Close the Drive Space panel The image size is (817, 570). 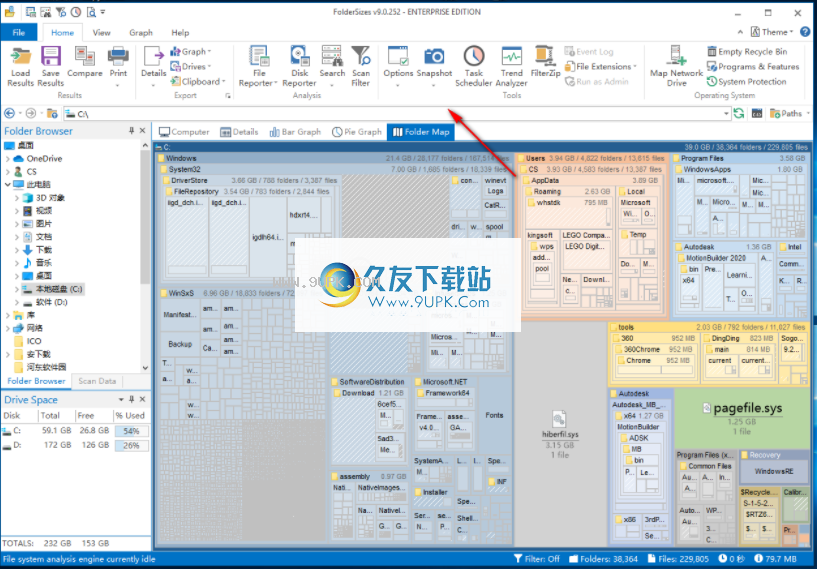[x=142, y=400]
